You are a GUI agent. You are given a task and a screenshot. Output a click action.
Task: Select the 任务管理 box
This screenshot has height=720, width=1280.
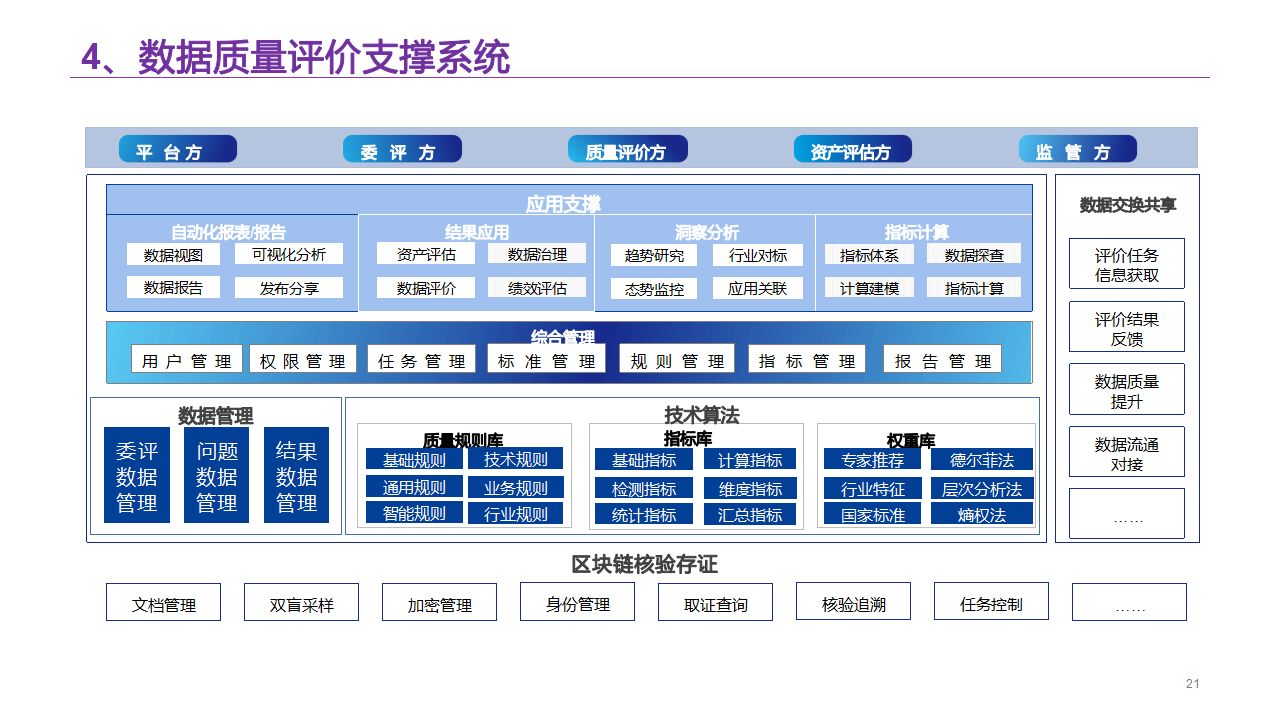422,360
